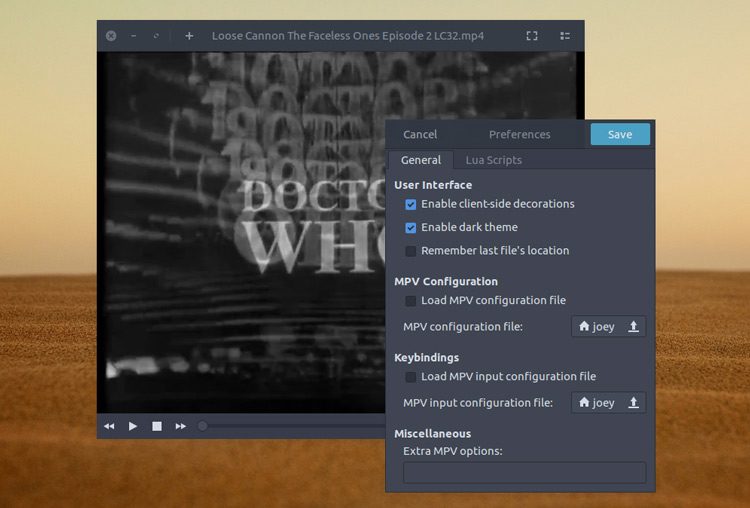Open the playlist menu icon
This screenshot has width=750, height=508.
(565, 36)
